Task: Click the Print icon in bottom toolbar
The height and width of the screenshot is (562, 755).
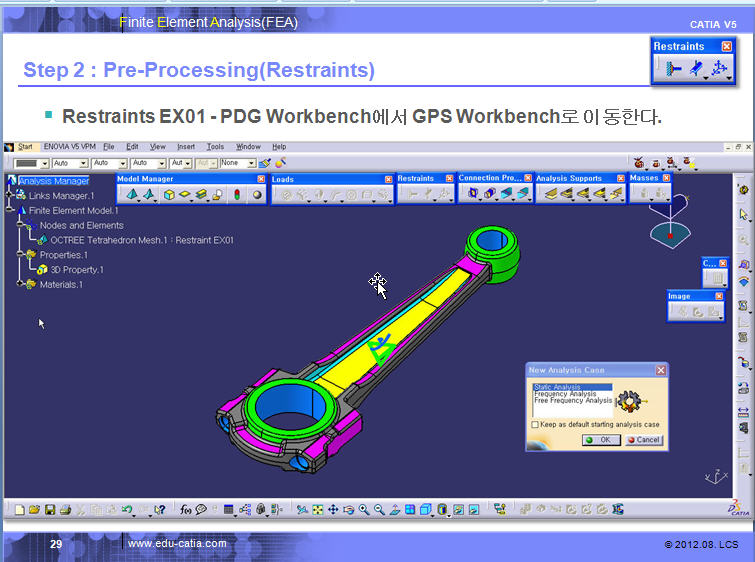Action: [x=65, y=510]
